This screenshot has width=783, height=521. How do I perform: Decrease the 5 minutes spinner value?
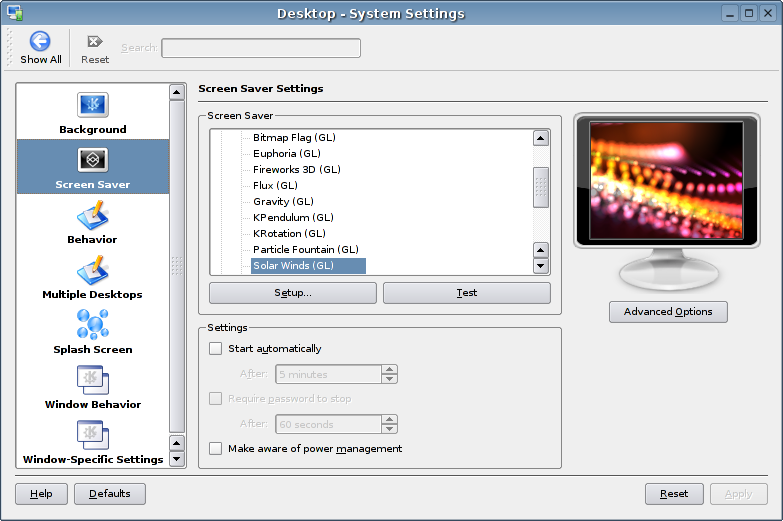click(x=390, y=379)
